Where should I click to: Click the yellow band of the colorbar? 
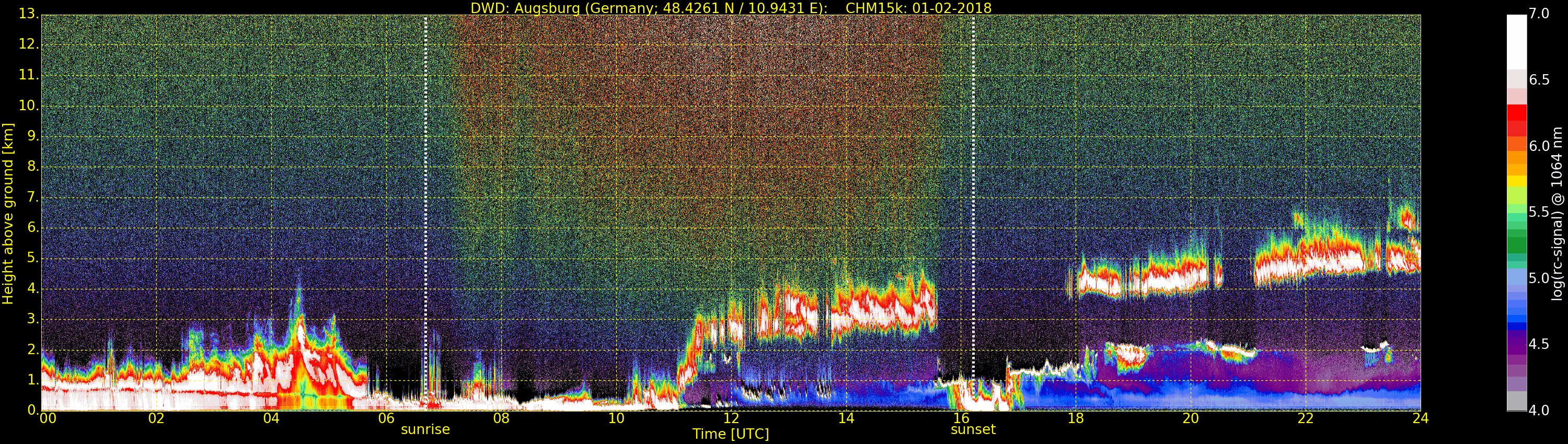point(1516,181)
